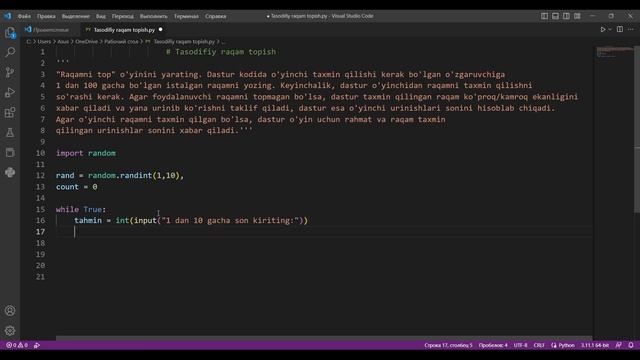Click 'while' keyword on line 15
This screenshot has width=640, height=360.
67,209
